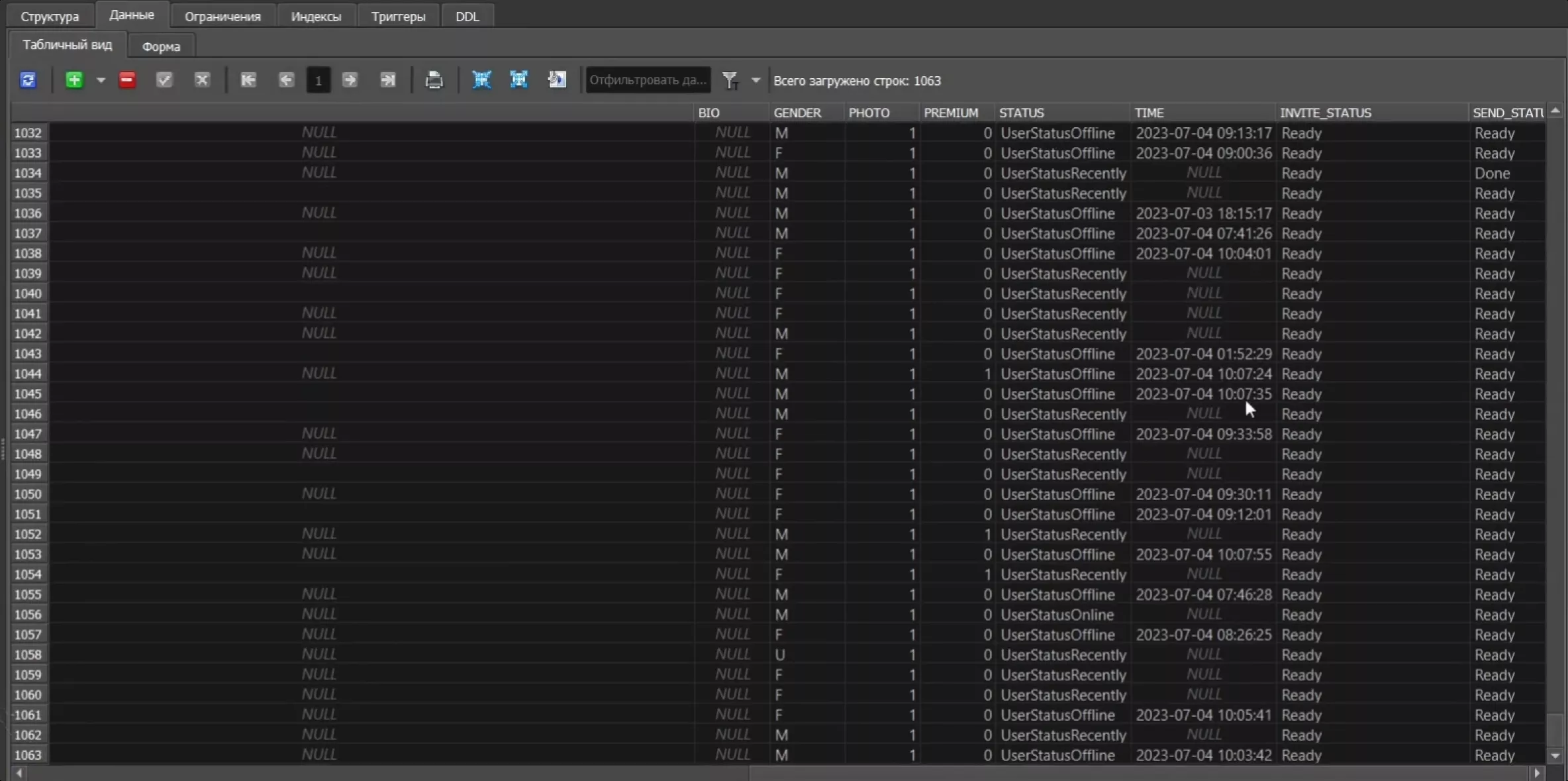
Task: Open the filter mode dropdown arrow
Action: [756, 80]
